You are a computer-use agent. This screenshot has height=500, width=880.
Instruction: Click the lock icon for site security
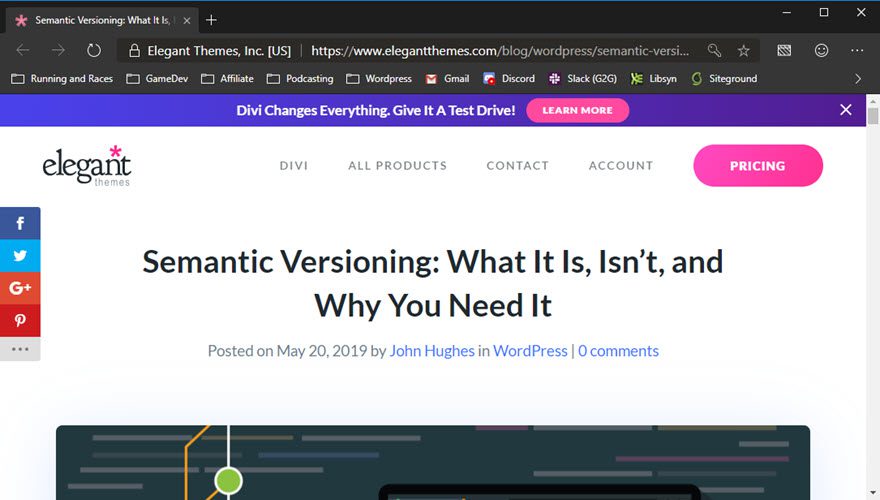click(x=134, y=51)
